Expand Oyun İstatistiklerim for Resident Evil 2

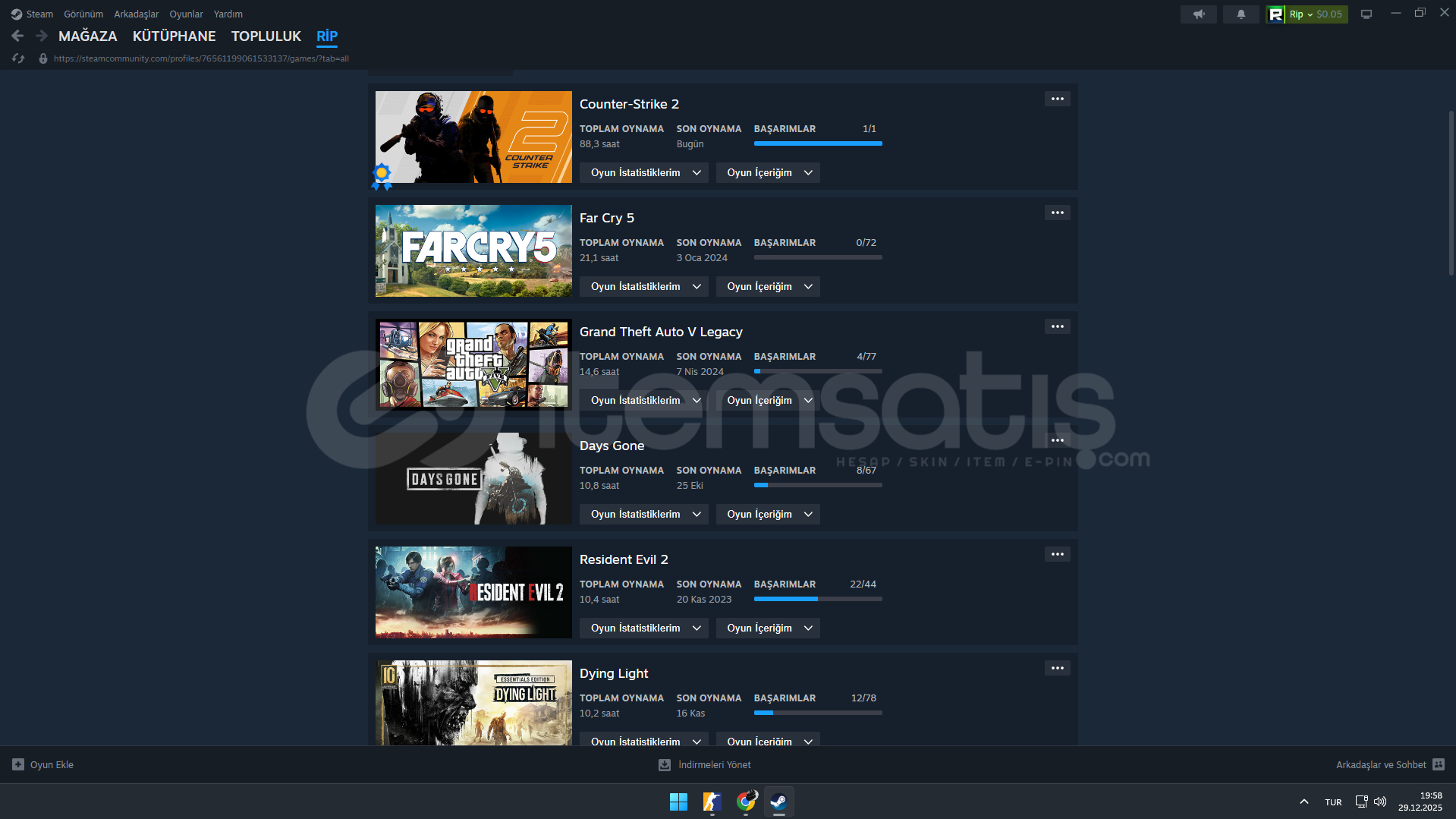(644, 628)
